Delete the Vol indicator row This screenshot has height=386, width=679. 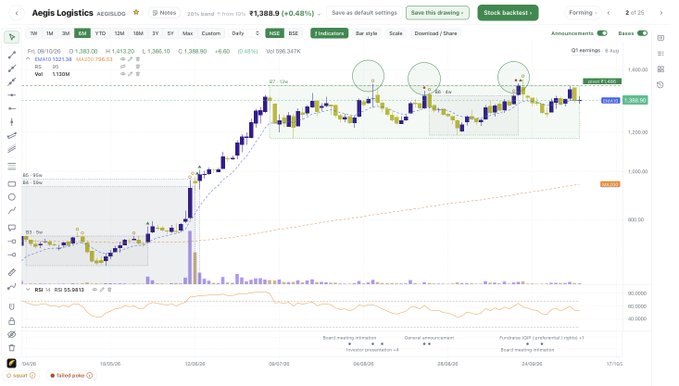(138, 74)
